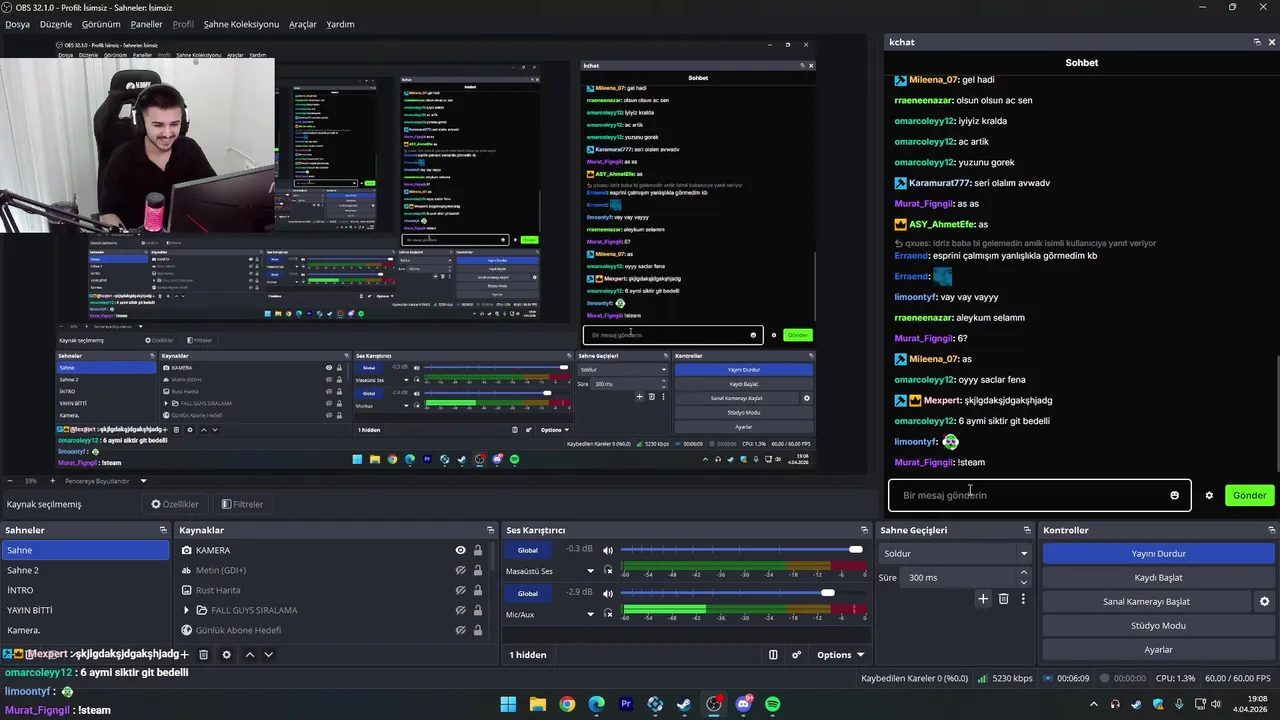Undock the Kontroller panel
Image resolution: width=1280 pixels, height=720 pixels.
tap(1271, 530)
